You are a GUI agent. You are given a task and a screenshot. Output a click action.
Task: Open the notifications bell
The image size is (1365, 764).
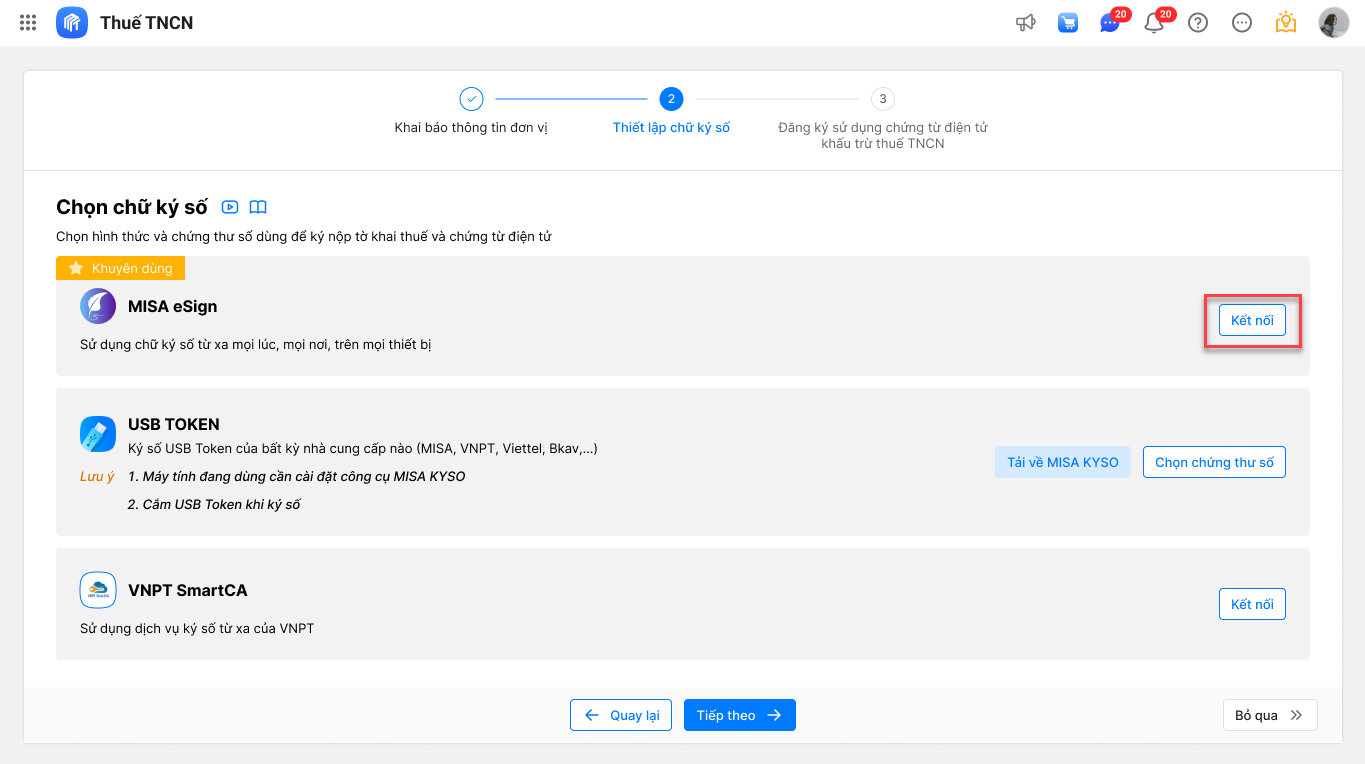(1154, 22)
